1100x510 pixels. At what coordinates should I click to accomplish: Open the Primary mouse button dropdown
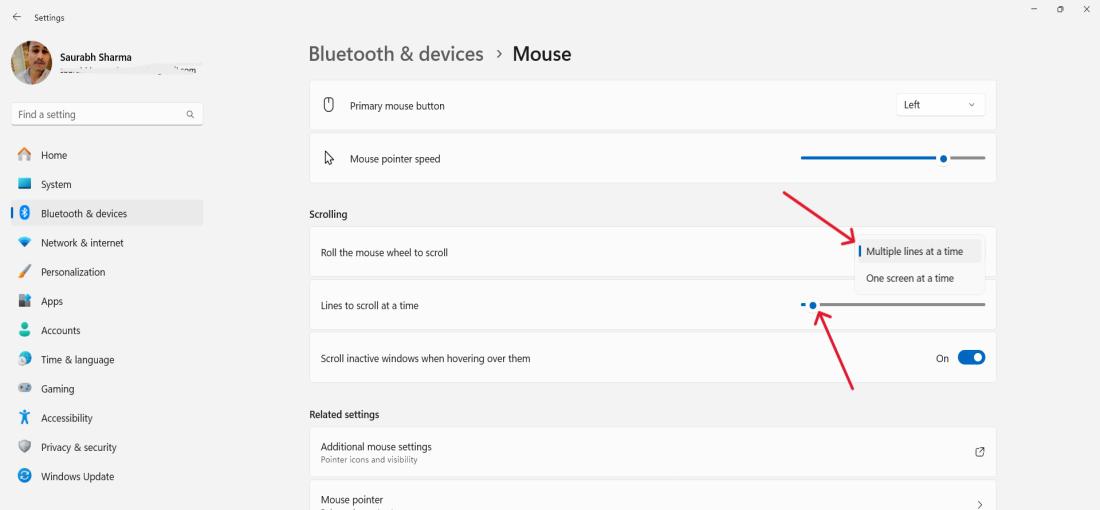pos(940,105)
